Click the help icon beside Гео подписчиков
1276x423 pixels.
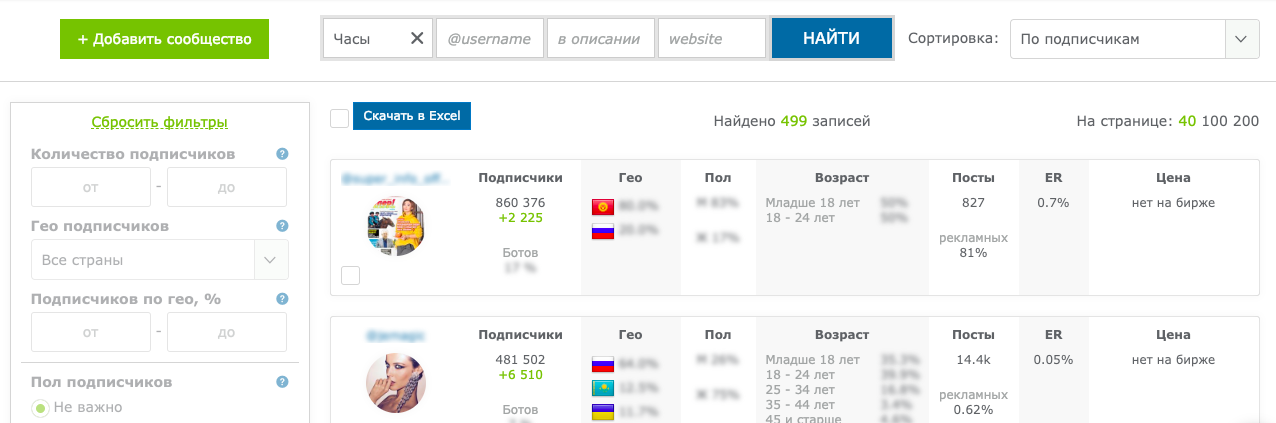[x=282, y=226]
